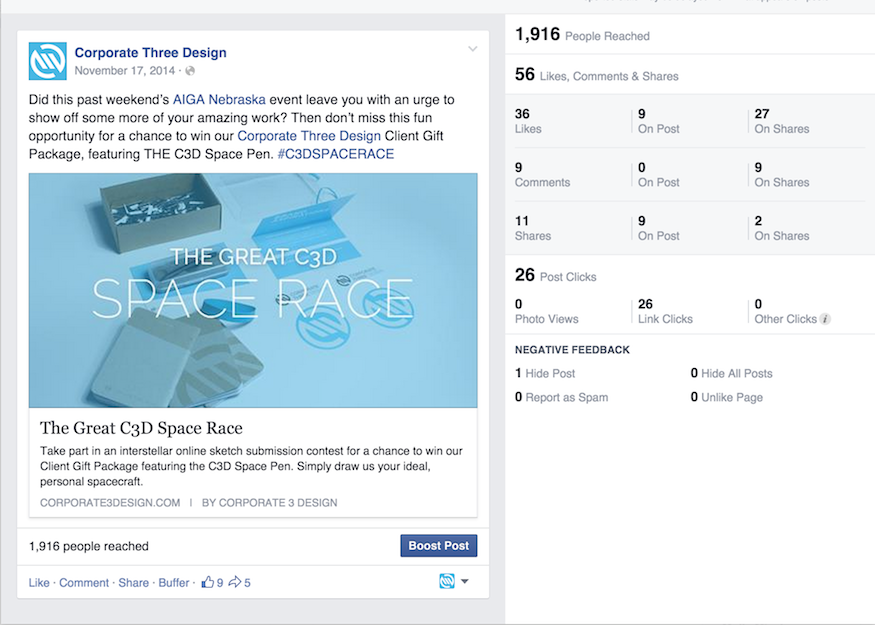This screenshot has height=625, width=875.
Task: Click the 9 Comments stat
Action: click(542, 175)
